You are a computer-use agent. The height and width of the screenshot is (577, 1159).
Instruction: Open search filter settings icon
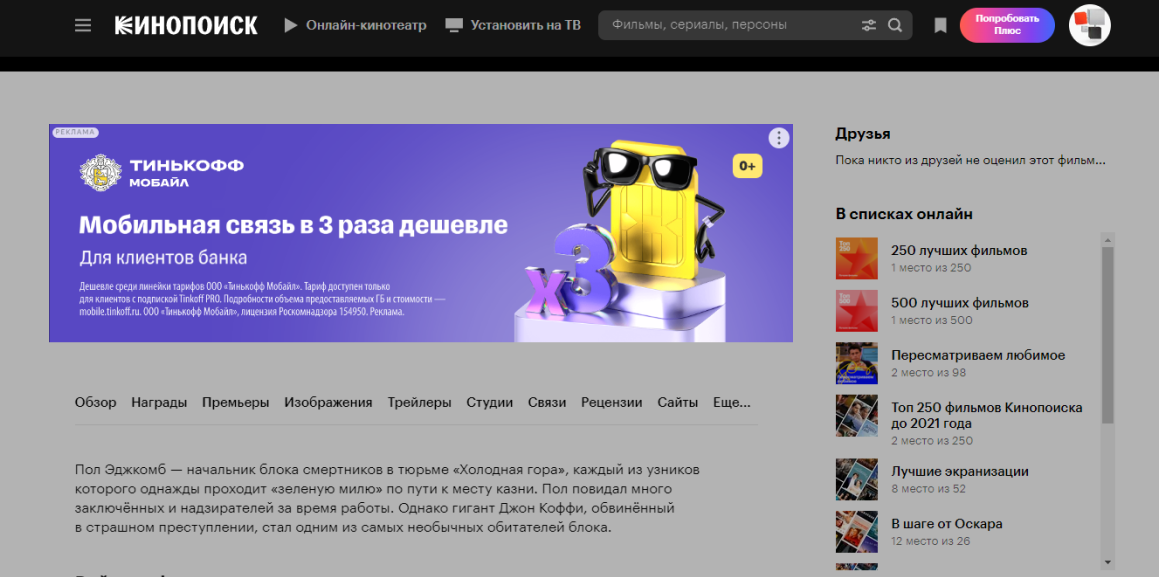pos(868,25)
